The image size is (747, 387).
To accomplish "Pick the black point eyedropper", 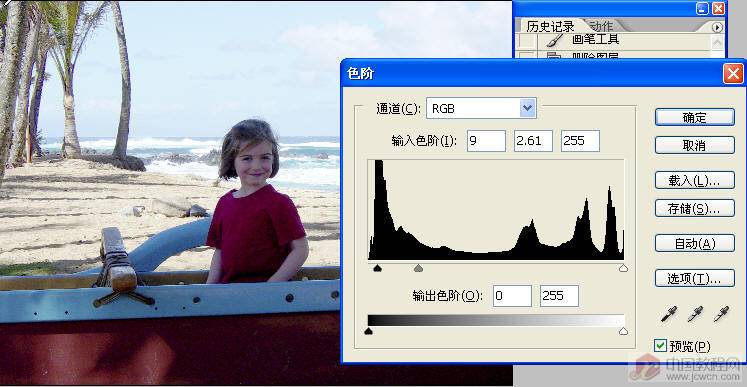I will 669,315.
